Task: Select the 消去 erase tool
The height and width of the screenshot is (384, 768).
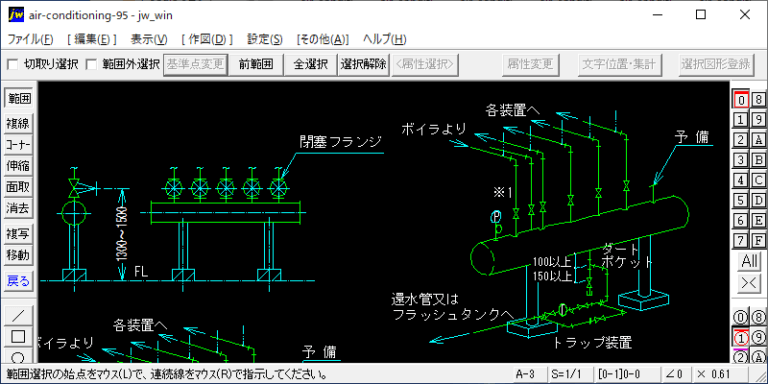Action: pos(18,208)
